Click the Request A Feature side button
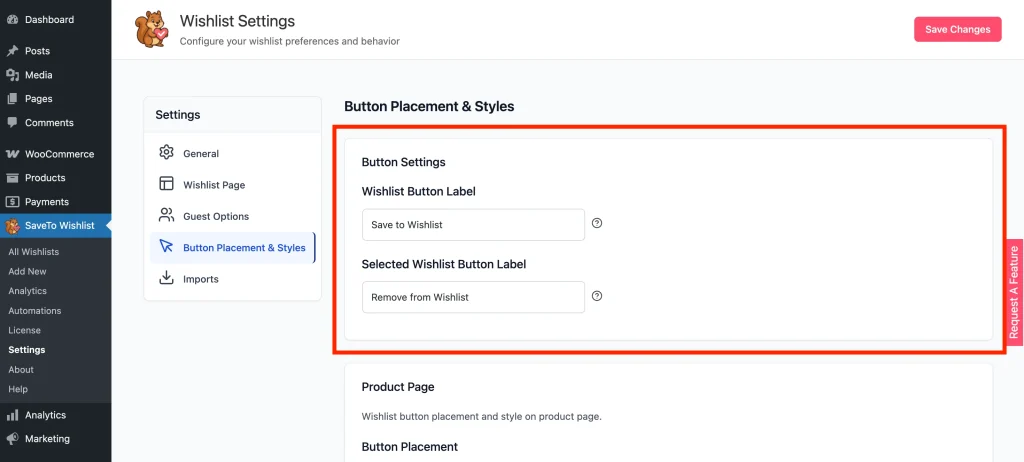 (1014, 292)
